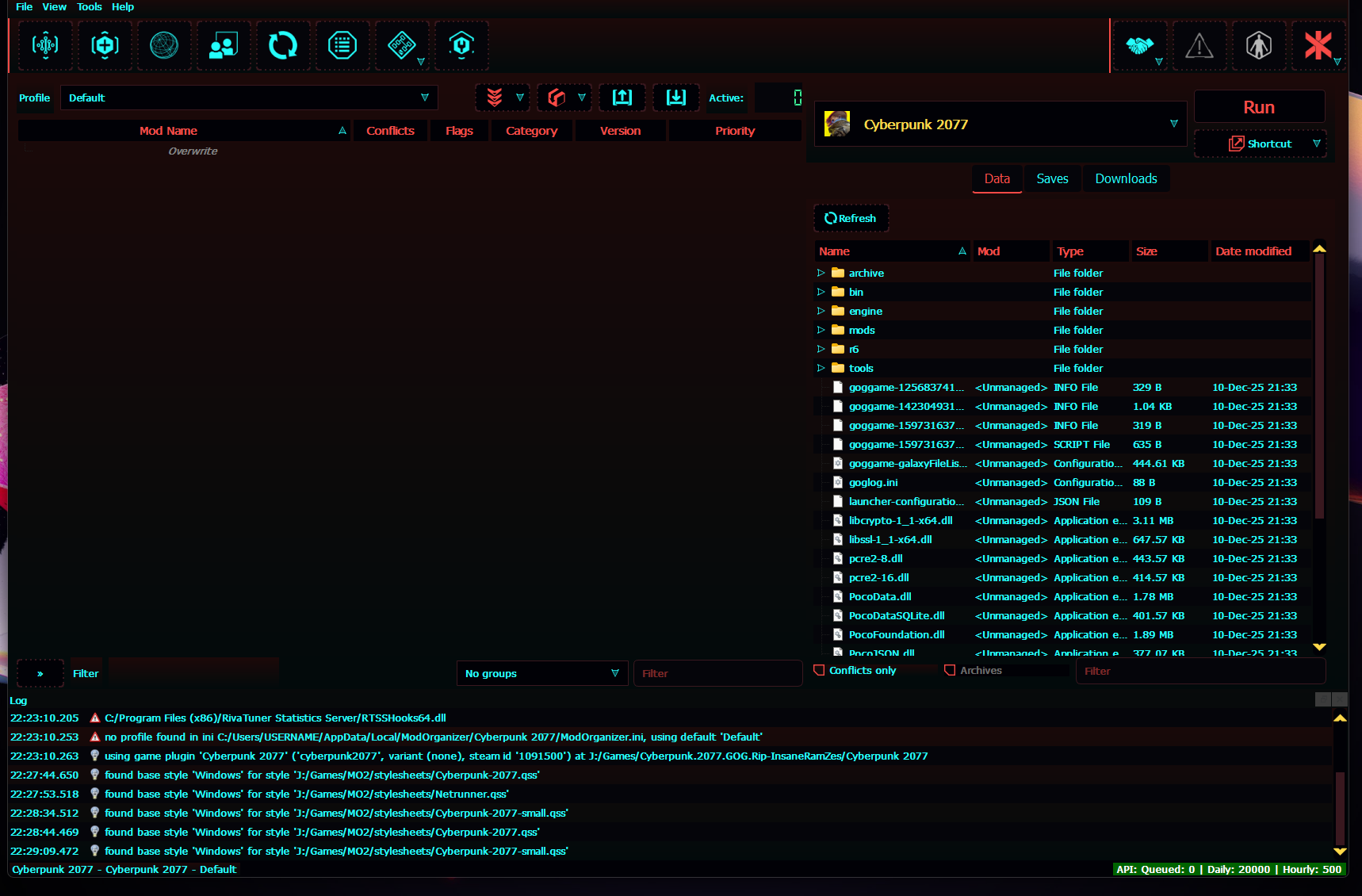Image resolution: width=1362 pixels, height=896 pixels.
Task: Open the warning triangle notifications icon
Action: pyautogui.click(x=1199, y=45)
